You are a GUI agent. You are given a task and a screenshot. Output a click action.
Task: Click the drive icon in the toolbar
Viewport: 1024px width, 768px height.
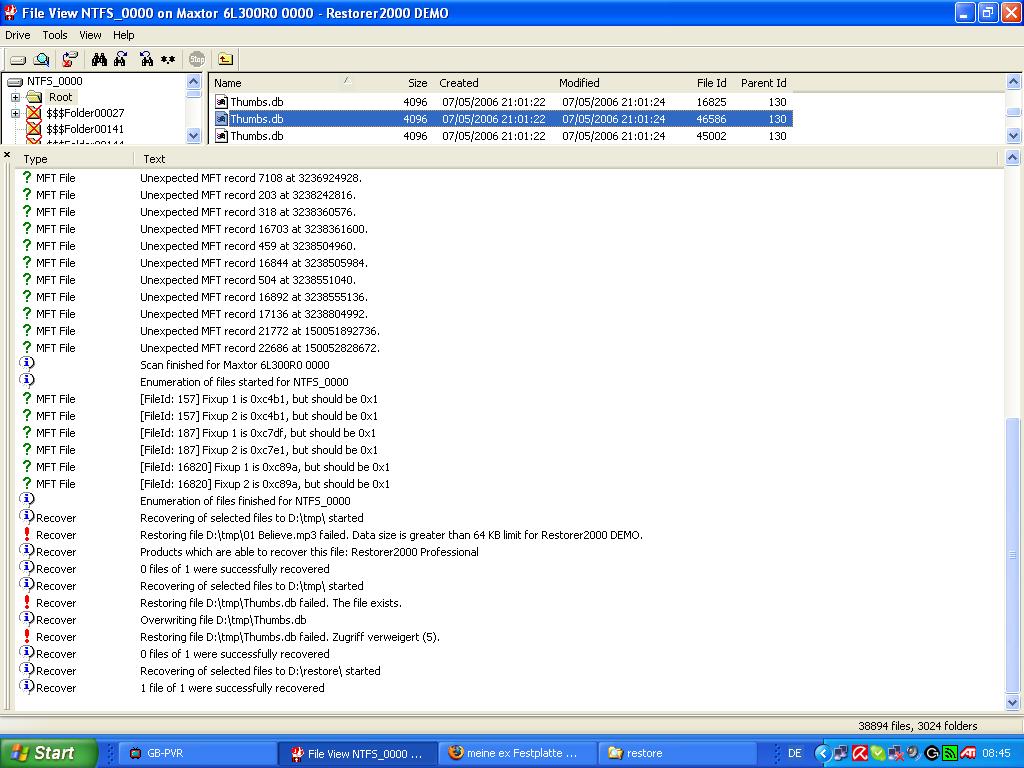18,59
